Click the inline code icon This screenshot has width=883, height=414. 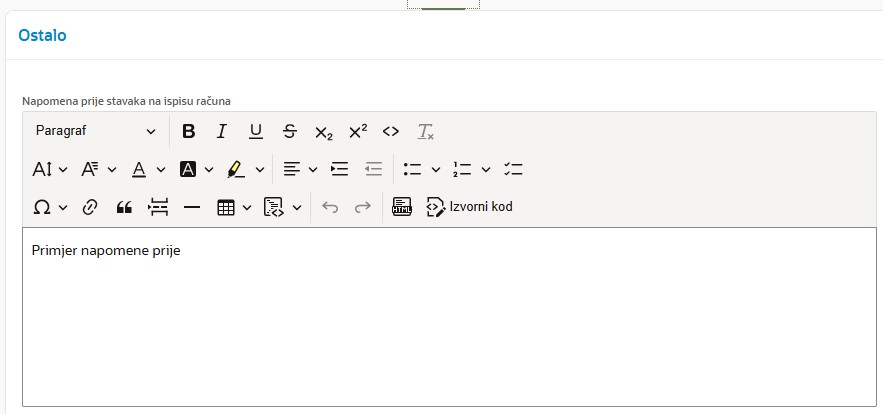pos(391,131)
